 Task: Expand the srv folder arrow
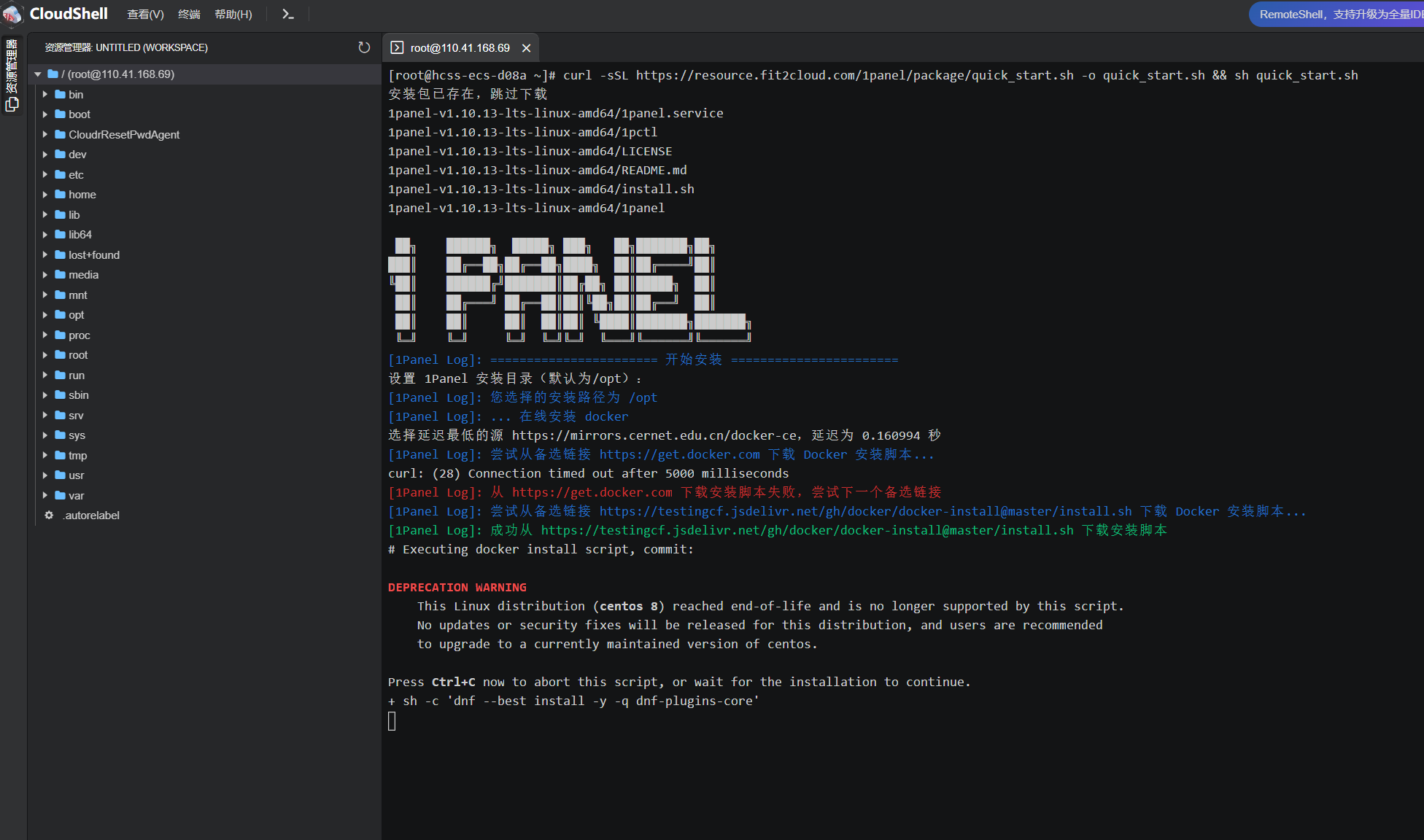[x=45, y=415]
